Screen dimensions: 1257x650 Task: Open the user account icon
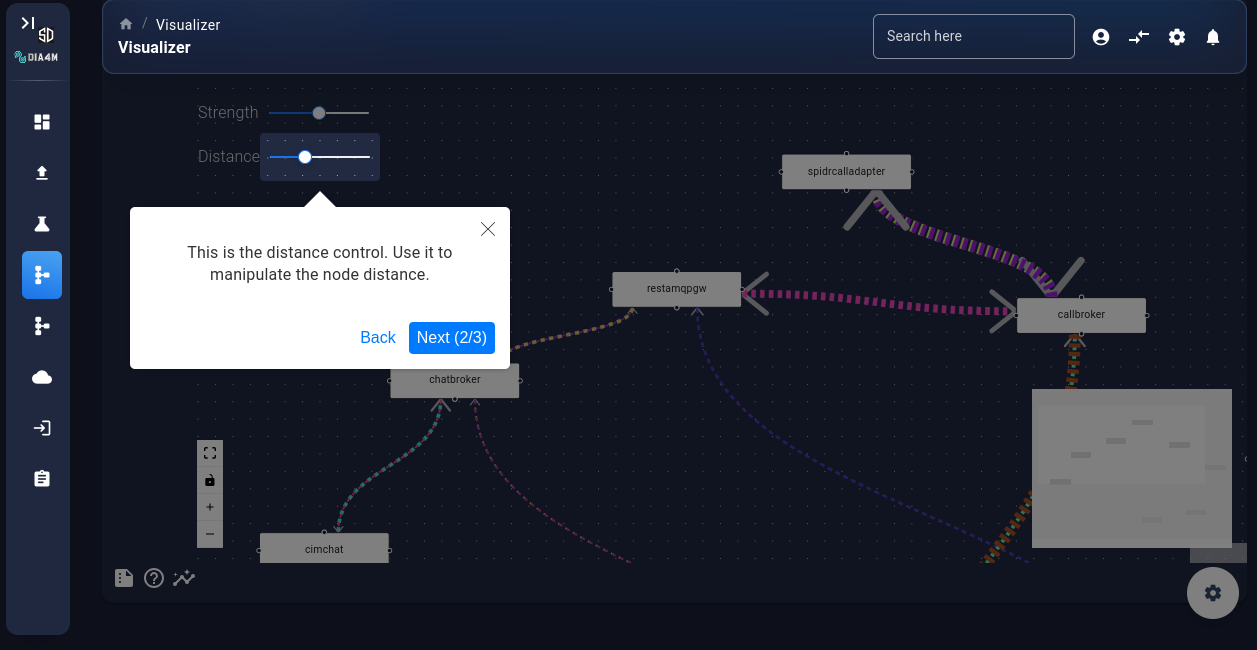tap(1101, 37)
